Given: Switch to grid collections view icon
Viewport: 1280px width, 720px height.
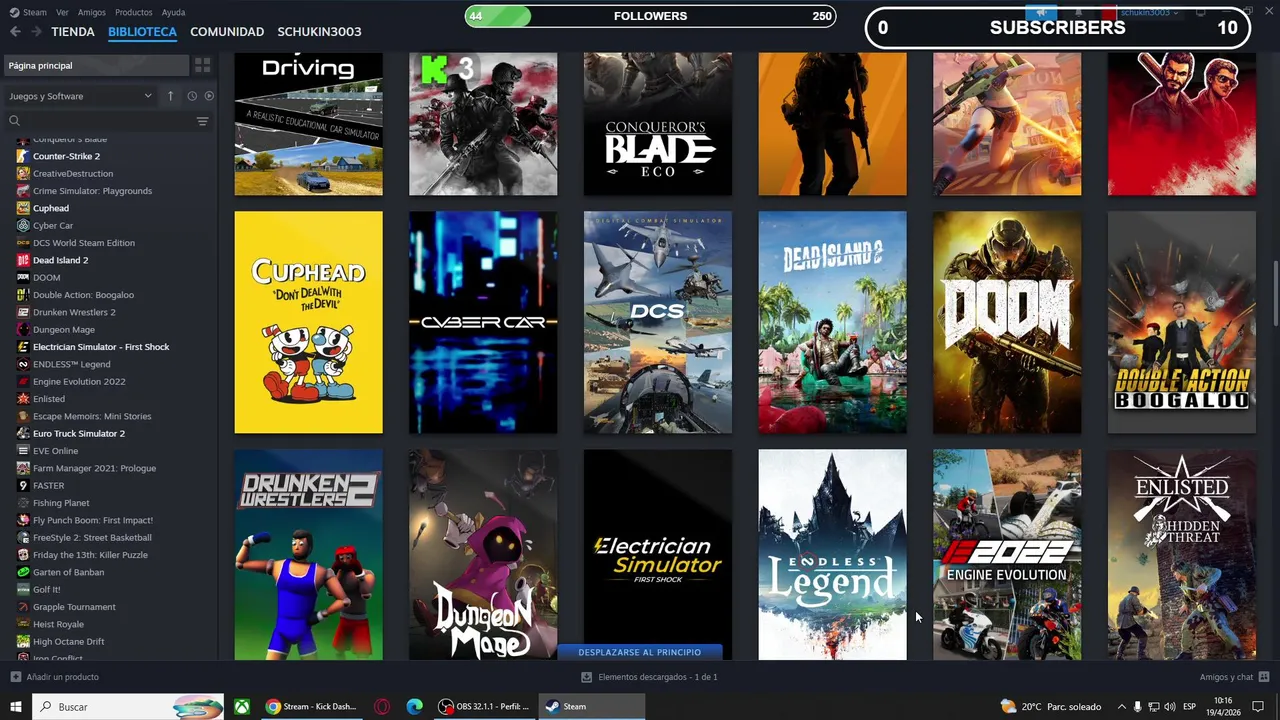Looking at the screenshot, I should click(202, 65).
